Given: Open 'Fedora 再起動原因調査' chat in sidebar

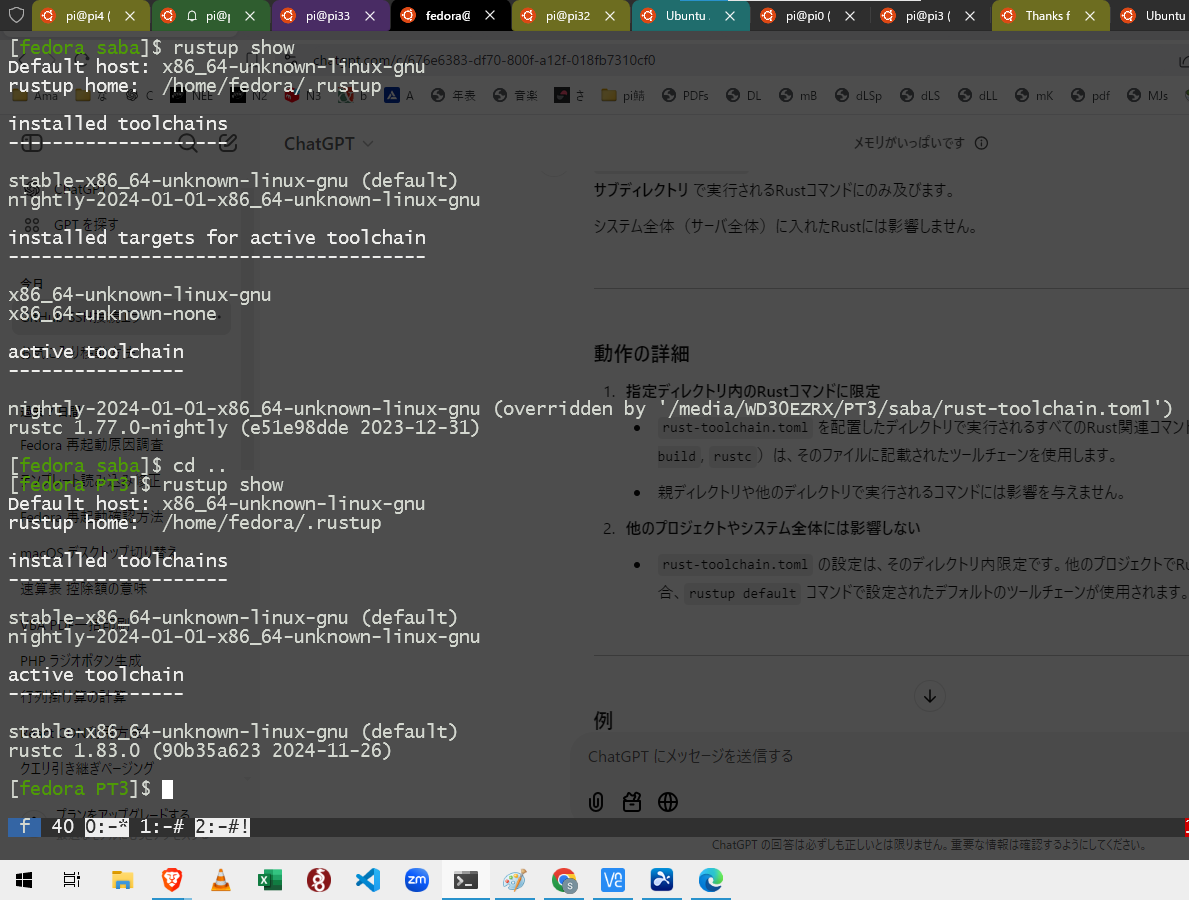Looking at the screenshot, I should point(92,445).
